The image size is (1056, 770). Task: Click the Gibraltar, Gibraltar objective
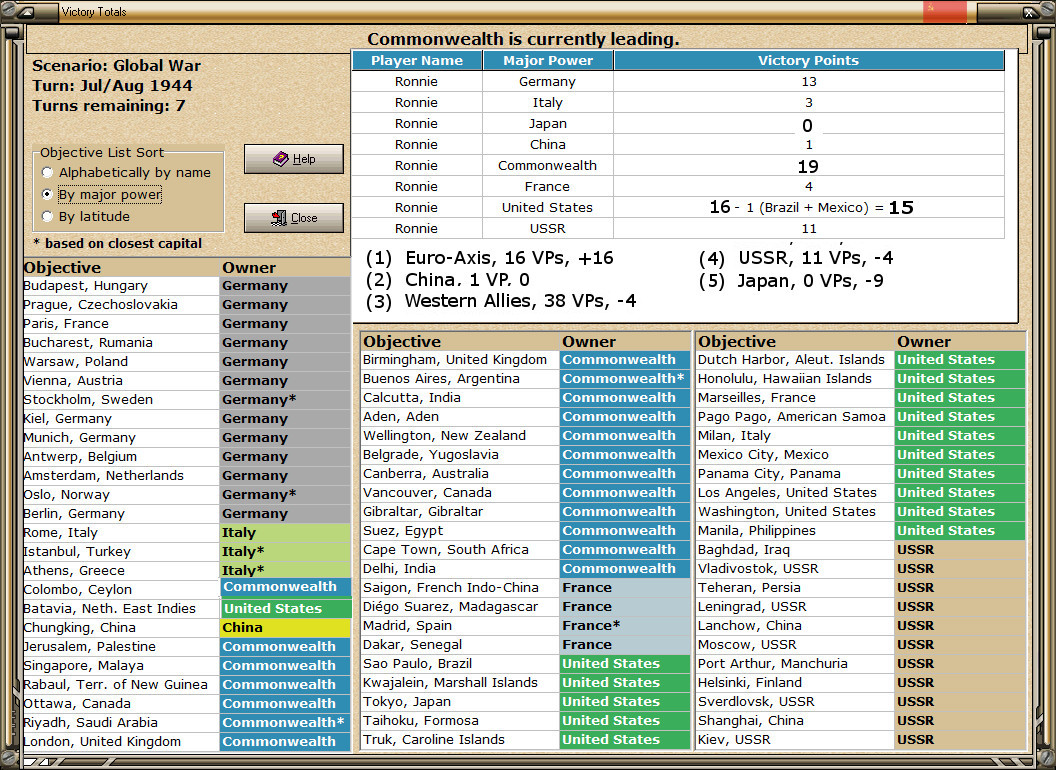423,511
